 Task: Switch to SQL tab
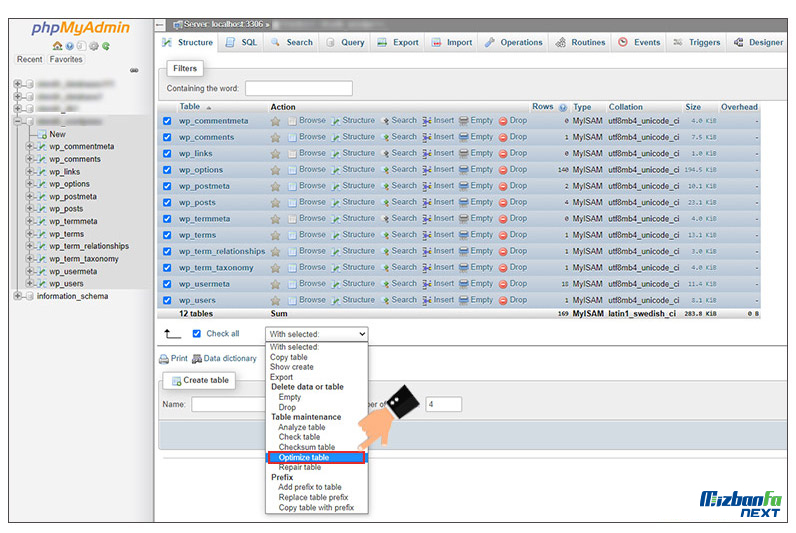point(242,43)
